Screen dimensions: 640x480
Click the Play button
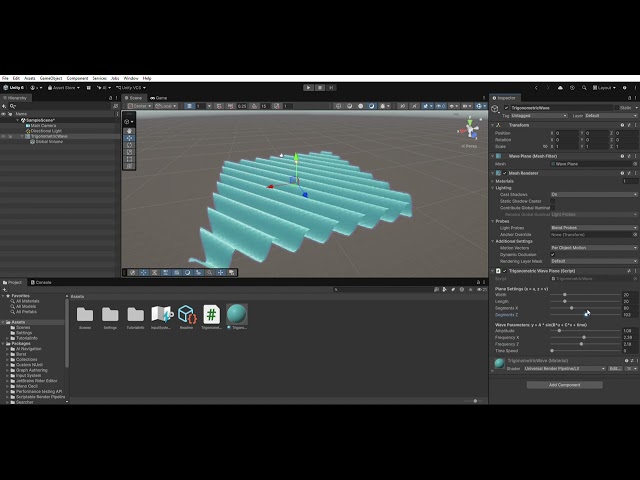click(x=309, y=87)
